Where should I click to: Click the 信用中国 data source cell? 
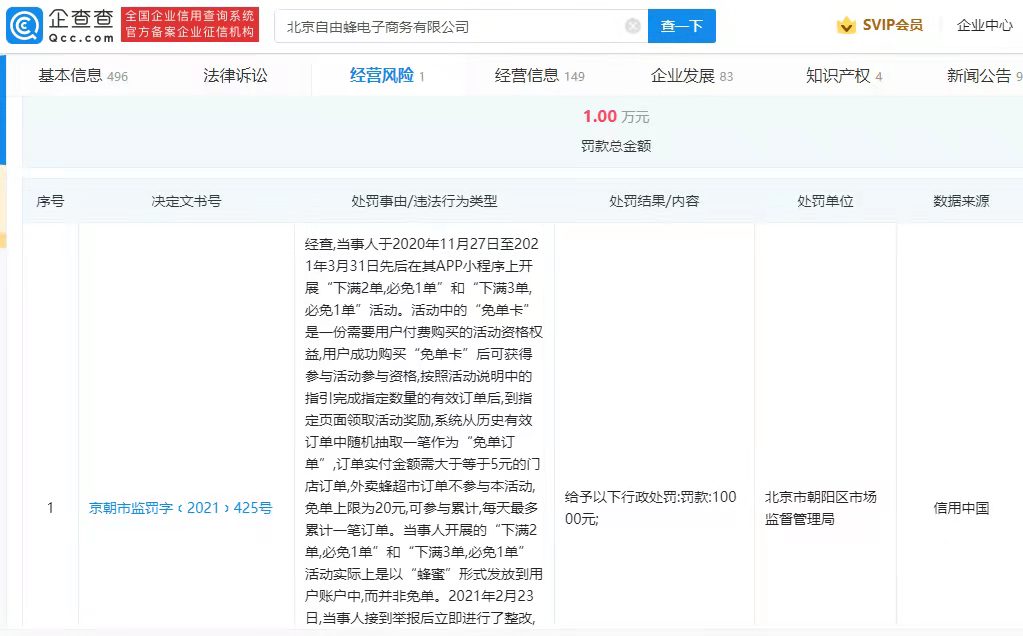[961, 507]
